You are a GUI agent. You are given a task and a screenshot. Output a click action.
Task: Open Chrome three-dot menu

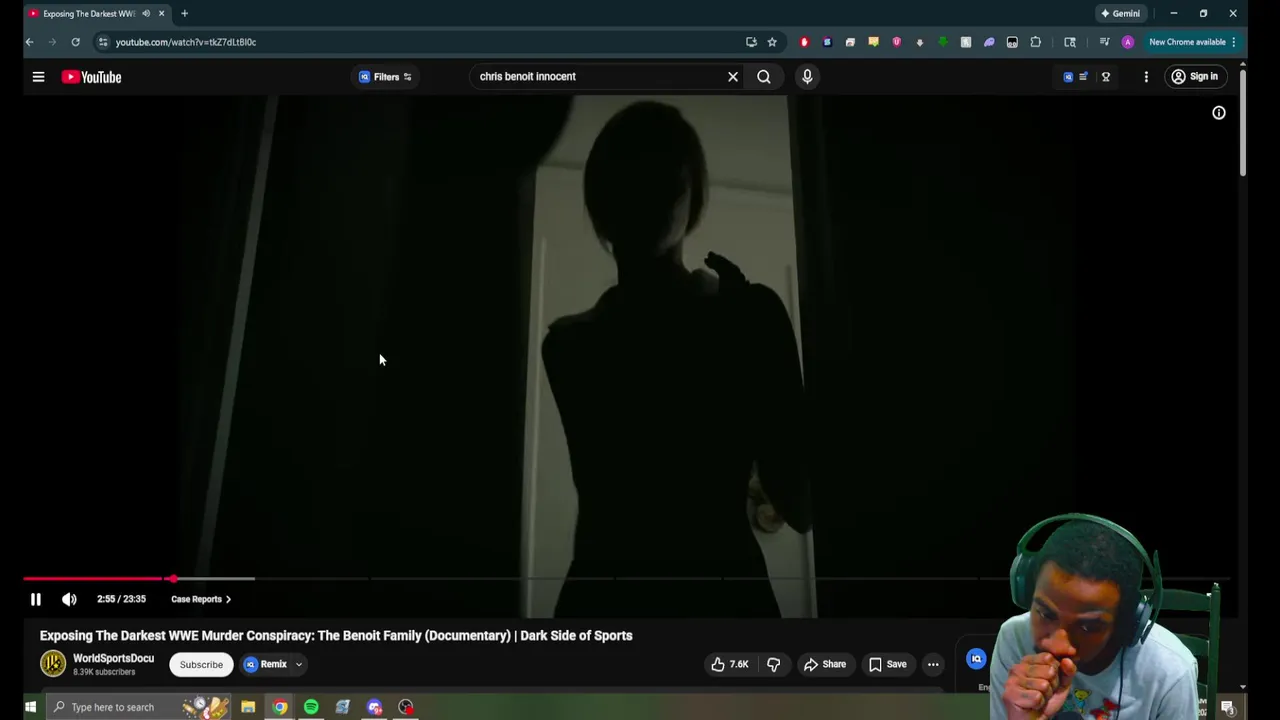point(1234,42)
